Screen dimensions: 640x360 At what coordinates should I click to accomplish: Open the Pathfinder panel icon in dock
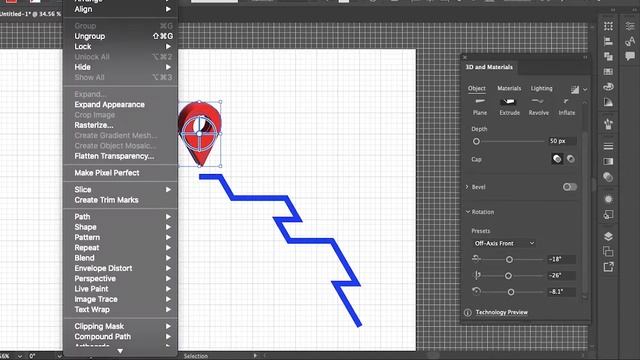click(608, 56)
